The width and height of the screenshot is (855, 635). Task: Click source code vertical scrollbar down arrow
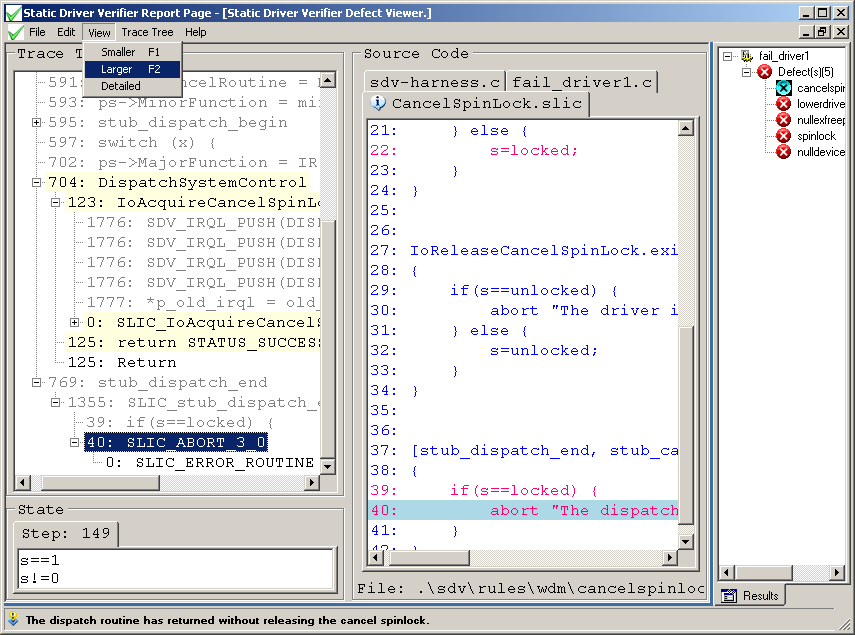coord(685,542)
